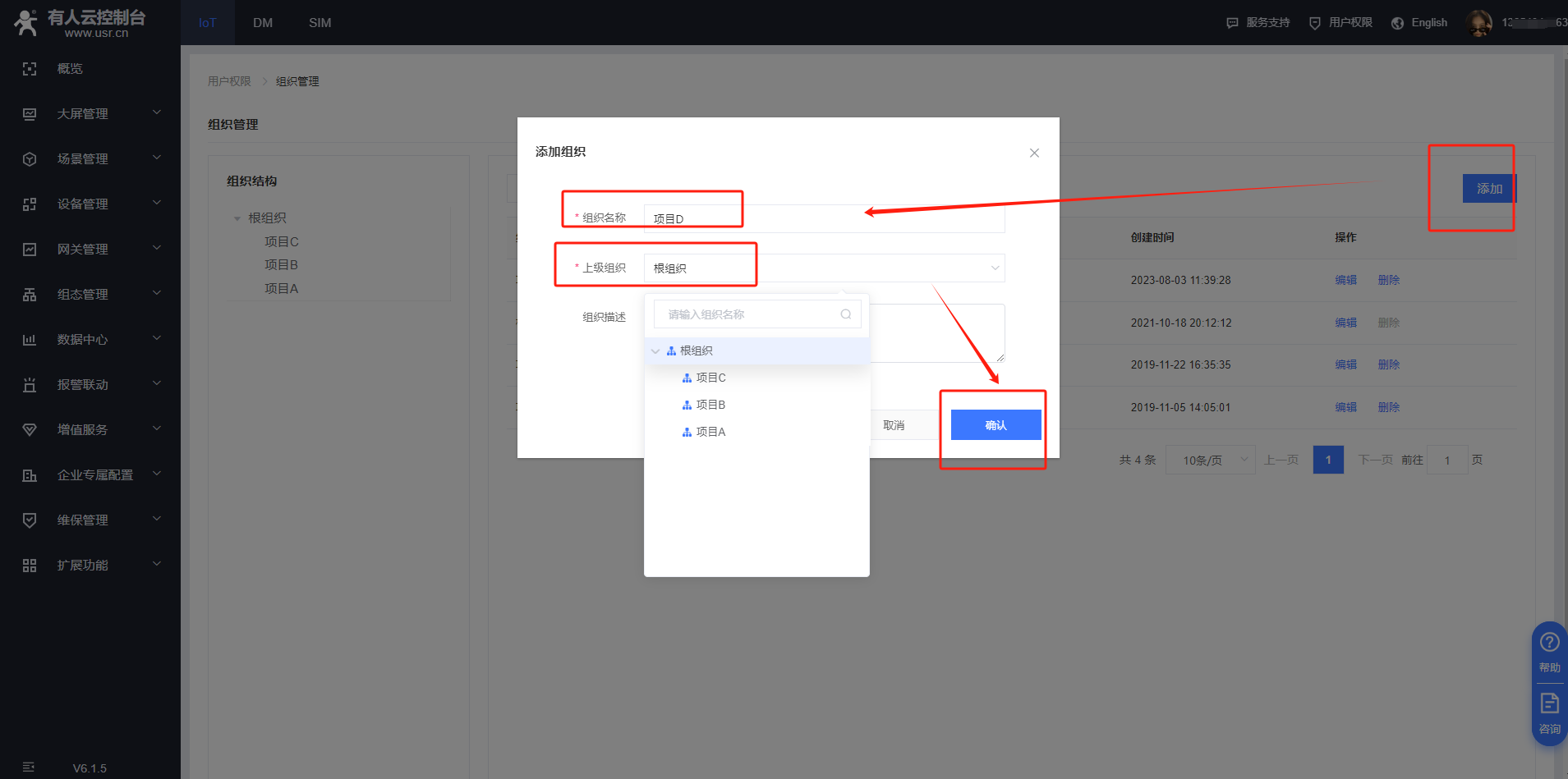Open the 服务支持 service support link
Viewport: 1568px width, 779px height.
point(1258,23)
